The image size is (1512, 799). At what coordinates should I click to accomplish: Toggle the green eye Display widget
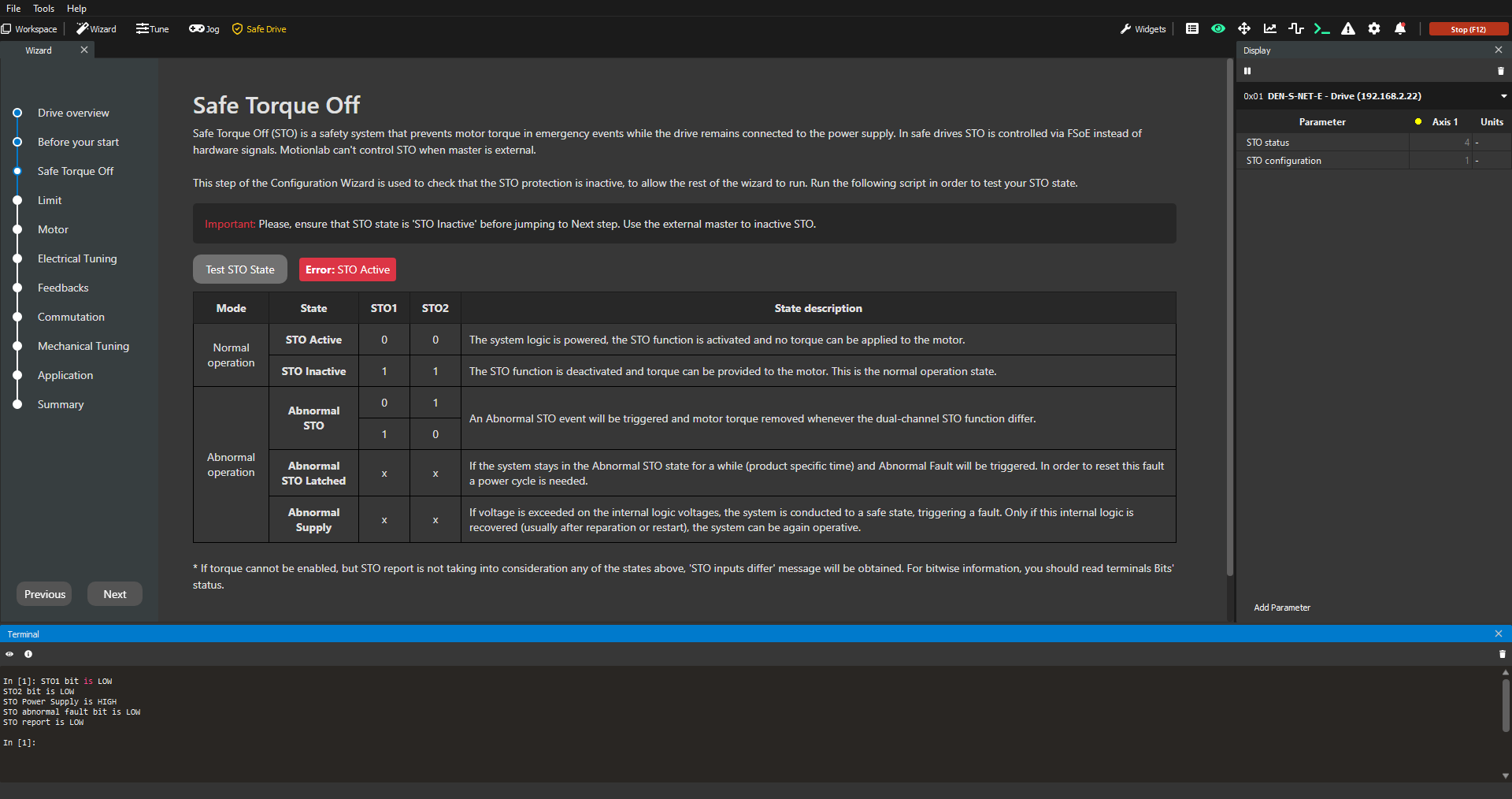point(1218,29)
